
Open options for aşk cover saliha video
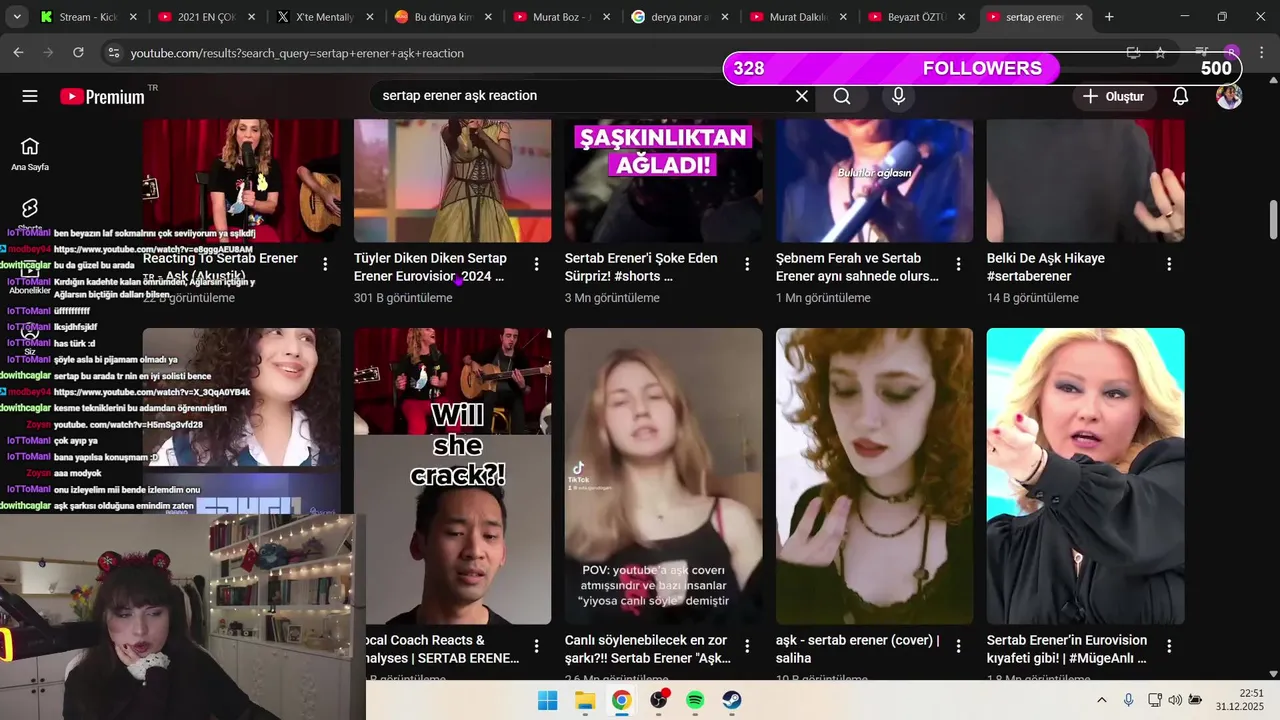(958, 646)
